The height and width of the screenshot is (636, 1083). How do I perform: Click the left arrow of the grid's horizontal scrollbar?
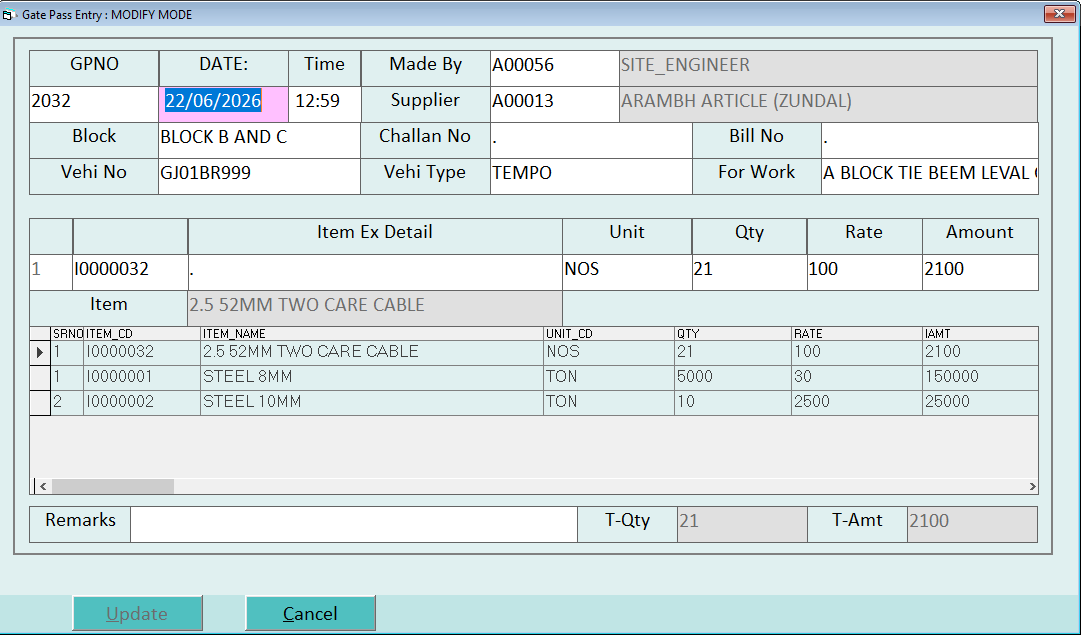(x=43, y=487)
